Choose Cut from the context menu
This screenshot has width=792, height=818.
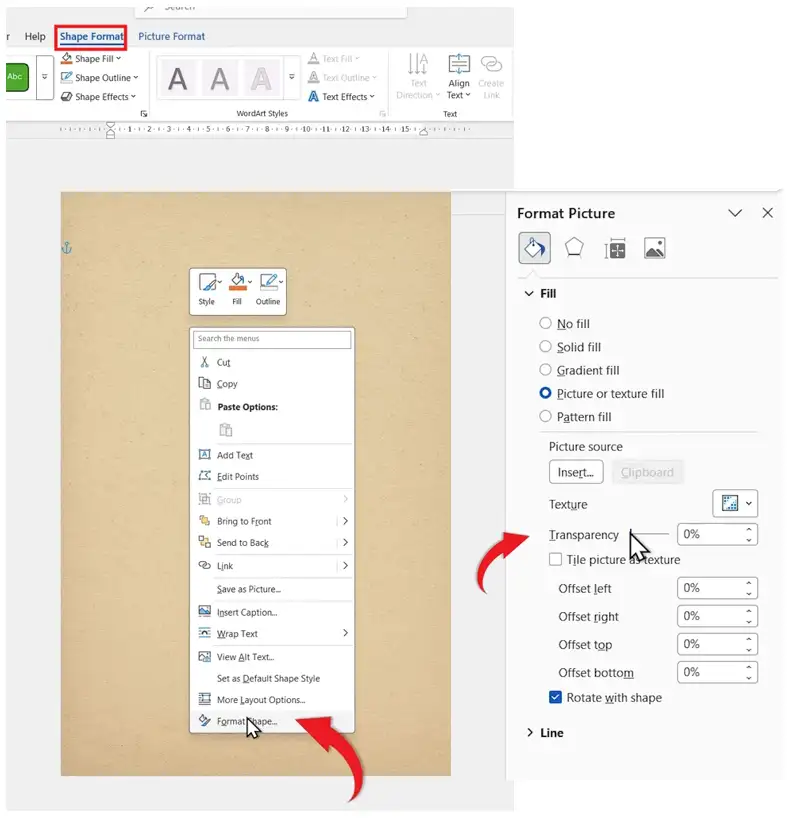[x=272, y=363]
